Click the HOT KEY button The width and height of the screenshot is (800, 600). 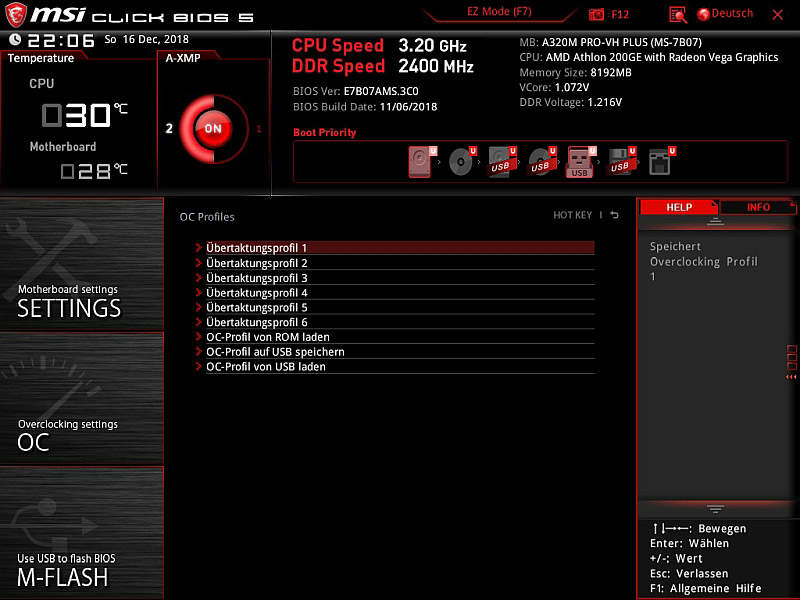tap(572, 215)
